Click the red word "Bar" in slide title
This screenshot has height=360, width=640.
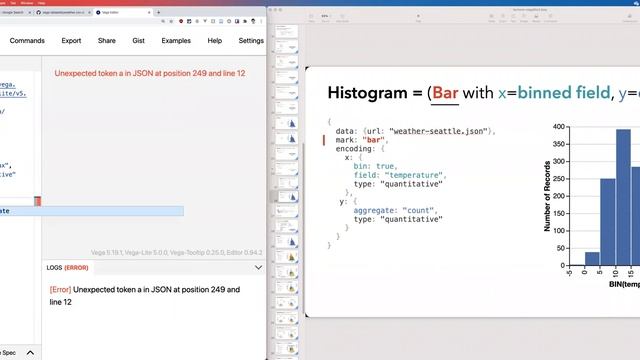pyautogui.click(x=445, y=93)
